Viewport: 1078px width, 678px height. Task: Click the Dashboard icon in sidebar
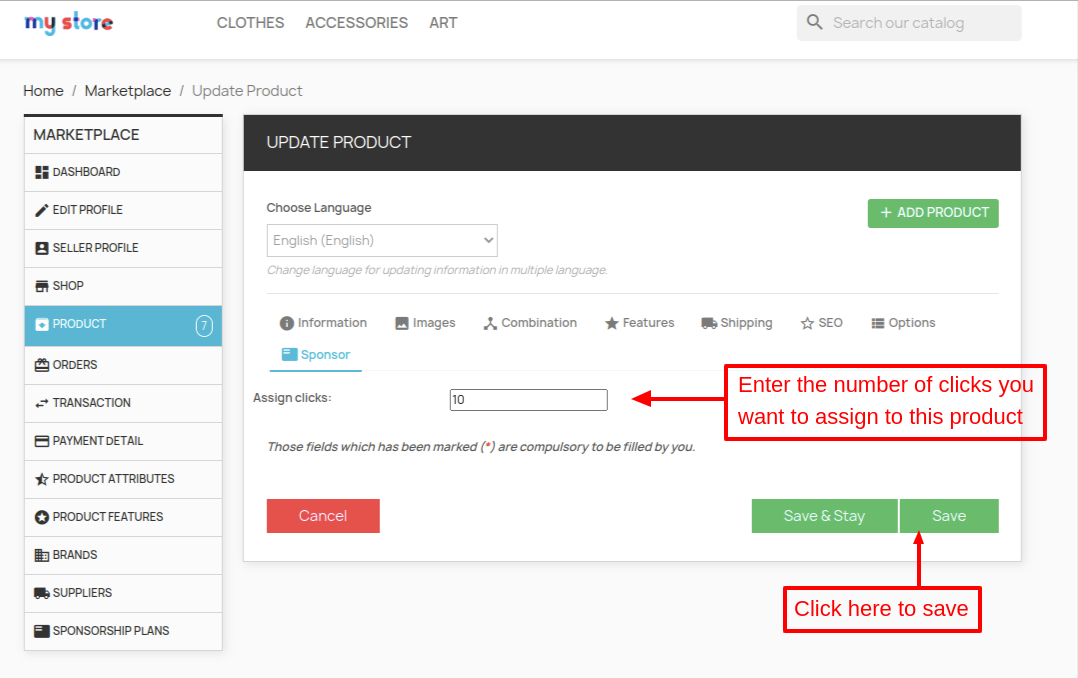tap(42, 172)
